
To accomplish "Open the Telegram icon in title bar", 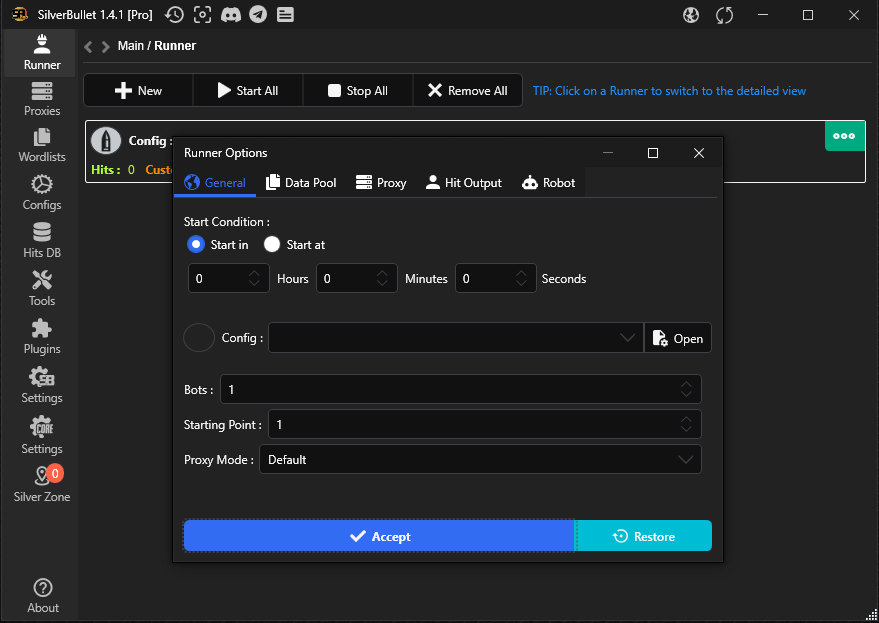I will 258,15.
